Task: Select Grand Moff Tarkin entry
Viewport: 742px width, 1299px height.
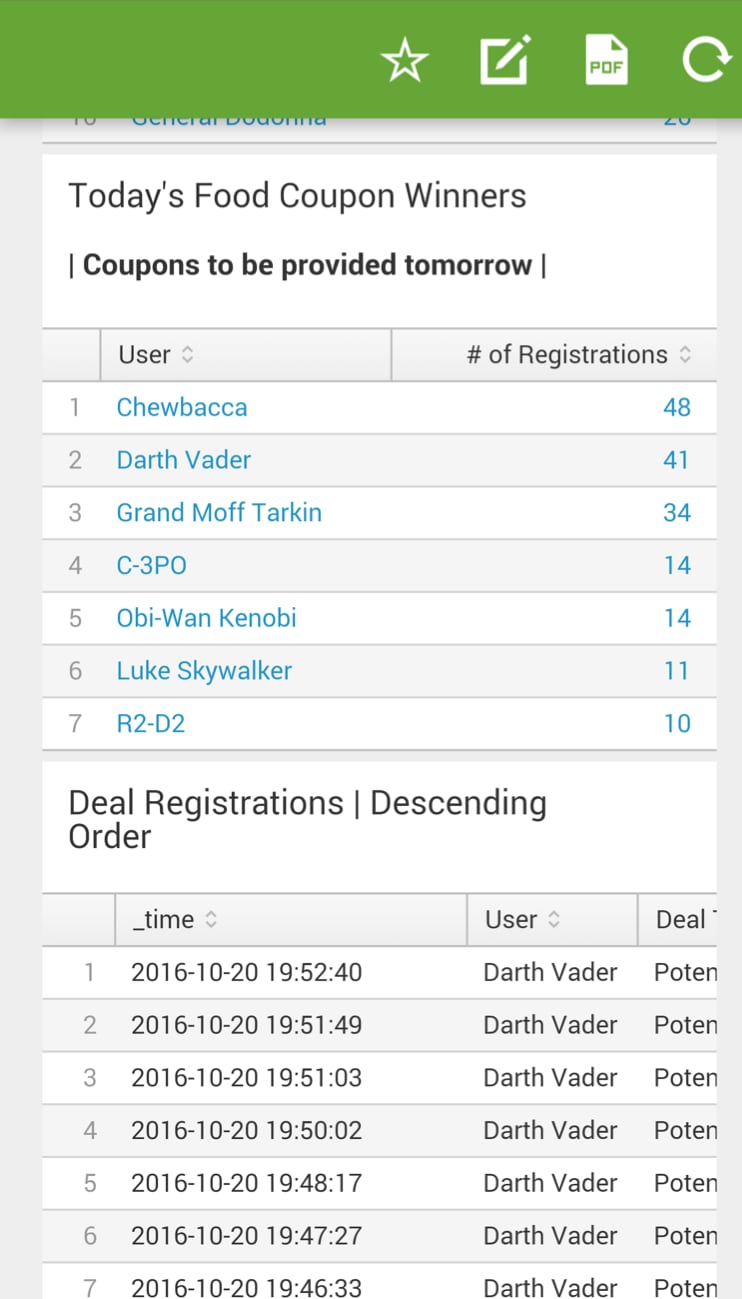Action: point(219,513)
